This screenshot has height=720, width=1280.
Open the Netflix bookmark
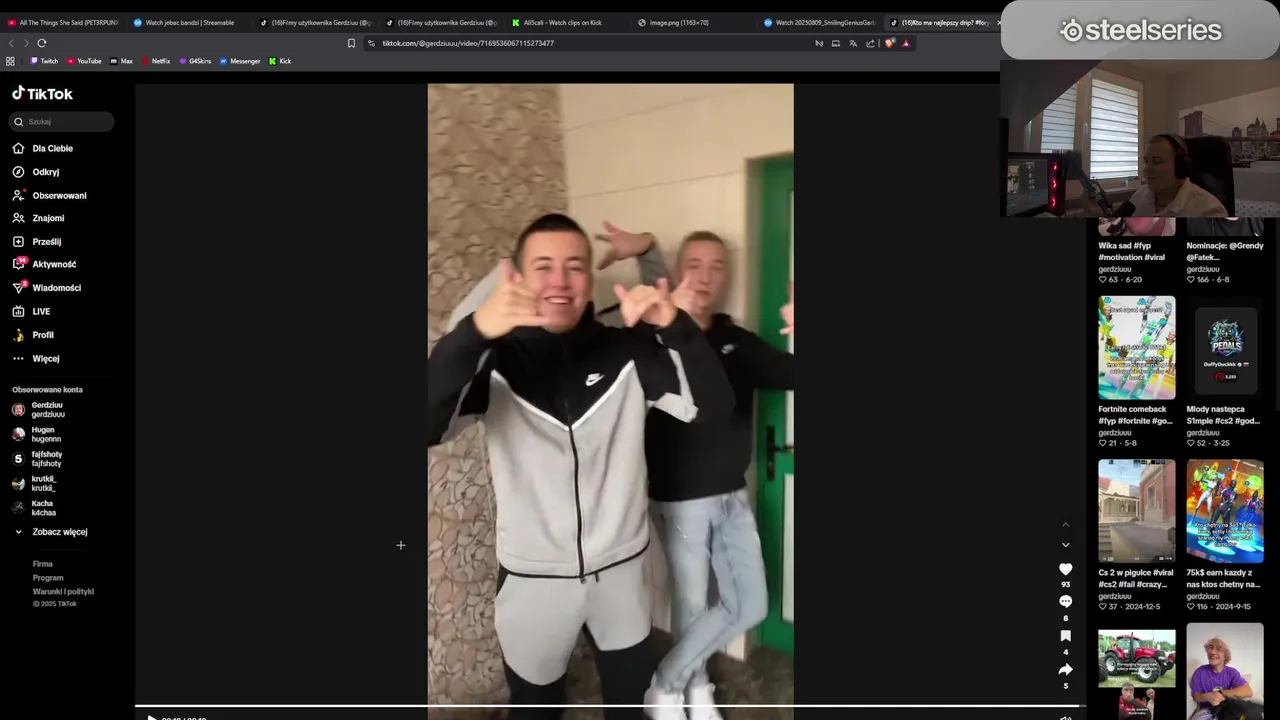pyautogui.click(x=155, y=61)
